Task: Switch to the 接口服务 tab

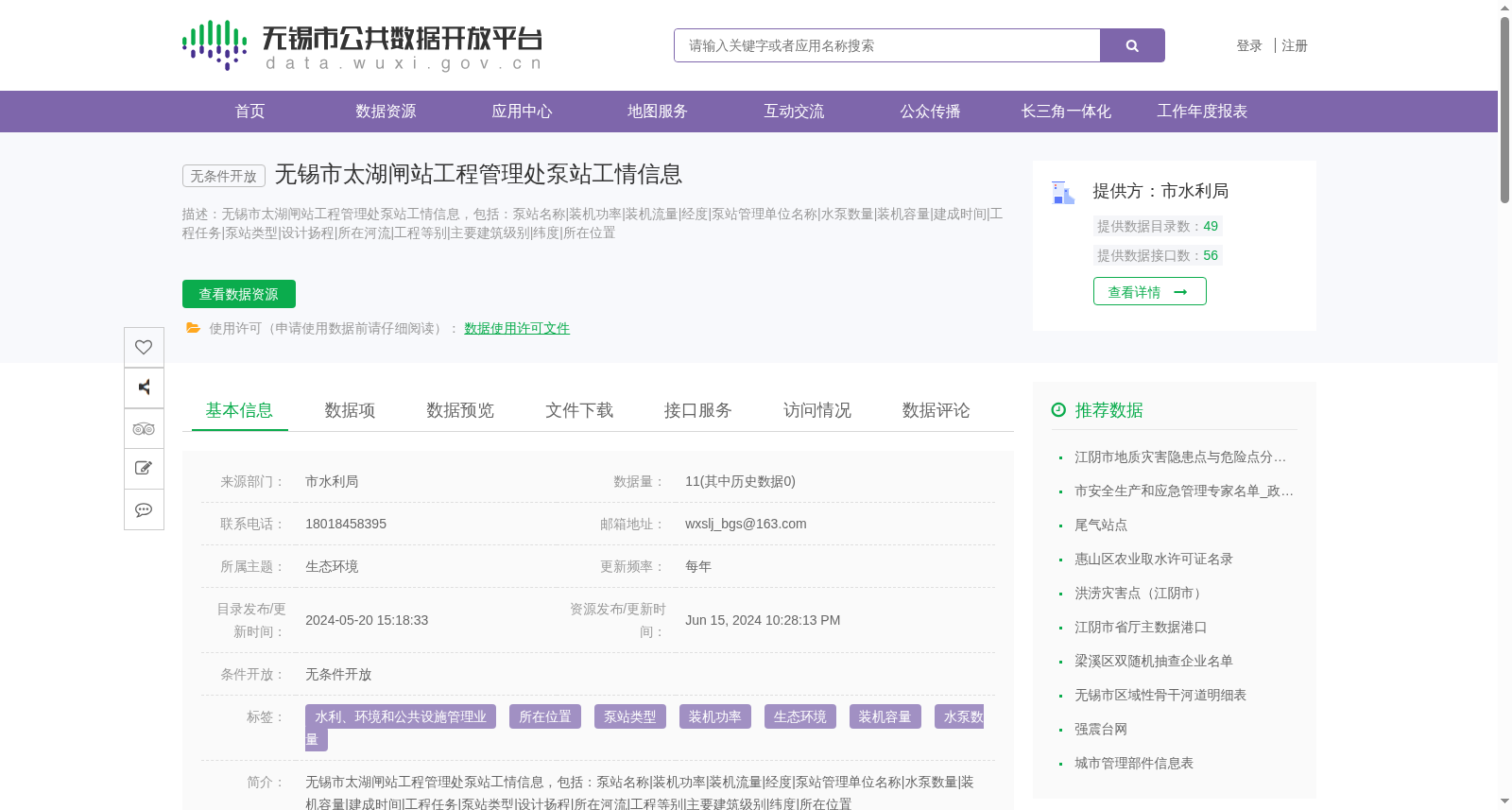Action: (698, 410)
